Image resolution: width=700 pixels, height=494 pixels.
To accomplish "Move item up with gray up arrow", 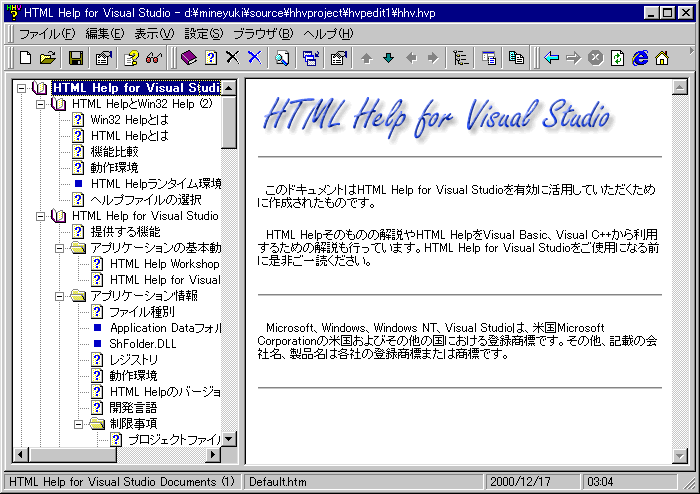I will pos(367,58).
